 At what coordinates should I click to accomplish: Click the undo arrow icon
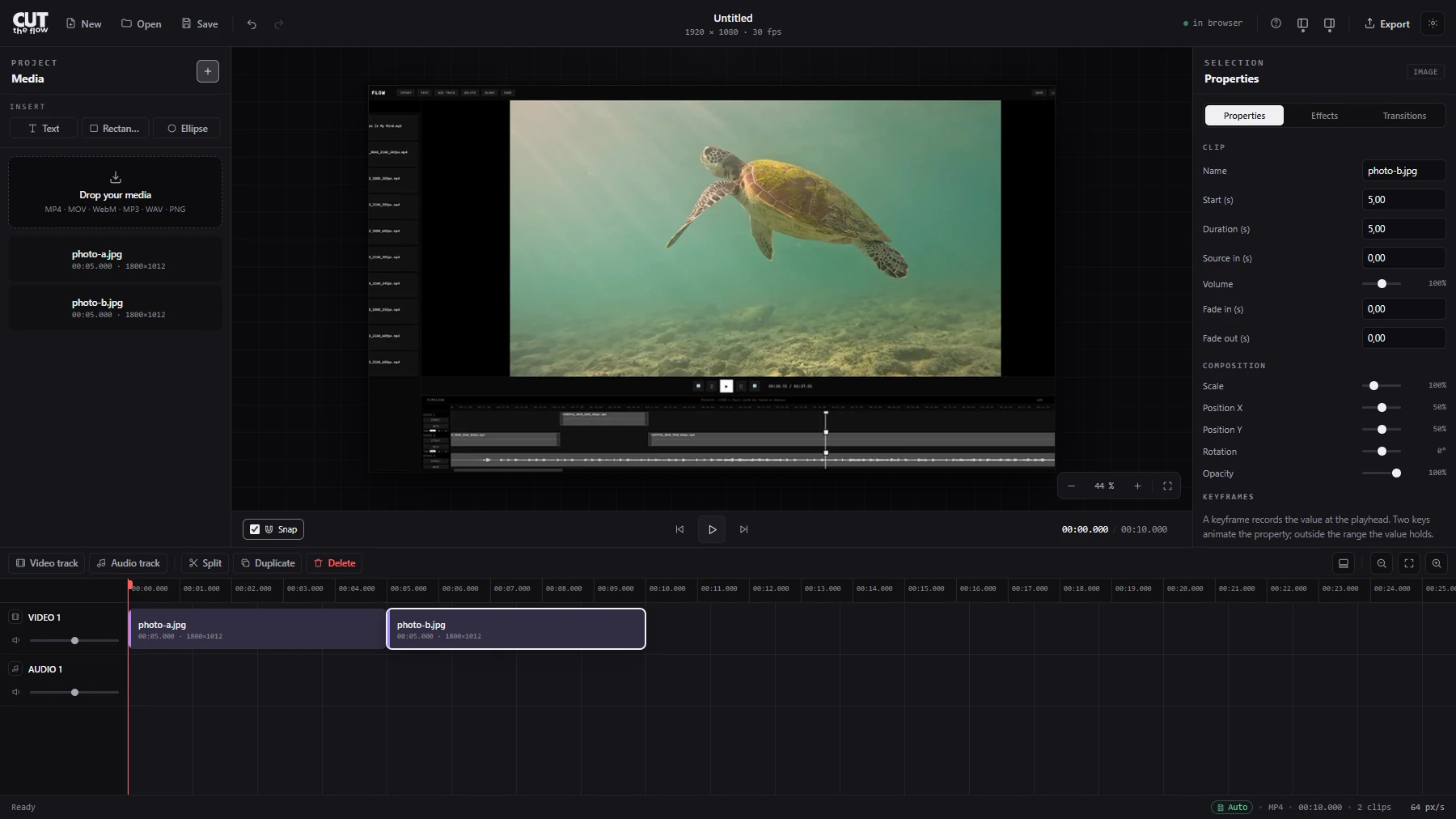[252, 24]
